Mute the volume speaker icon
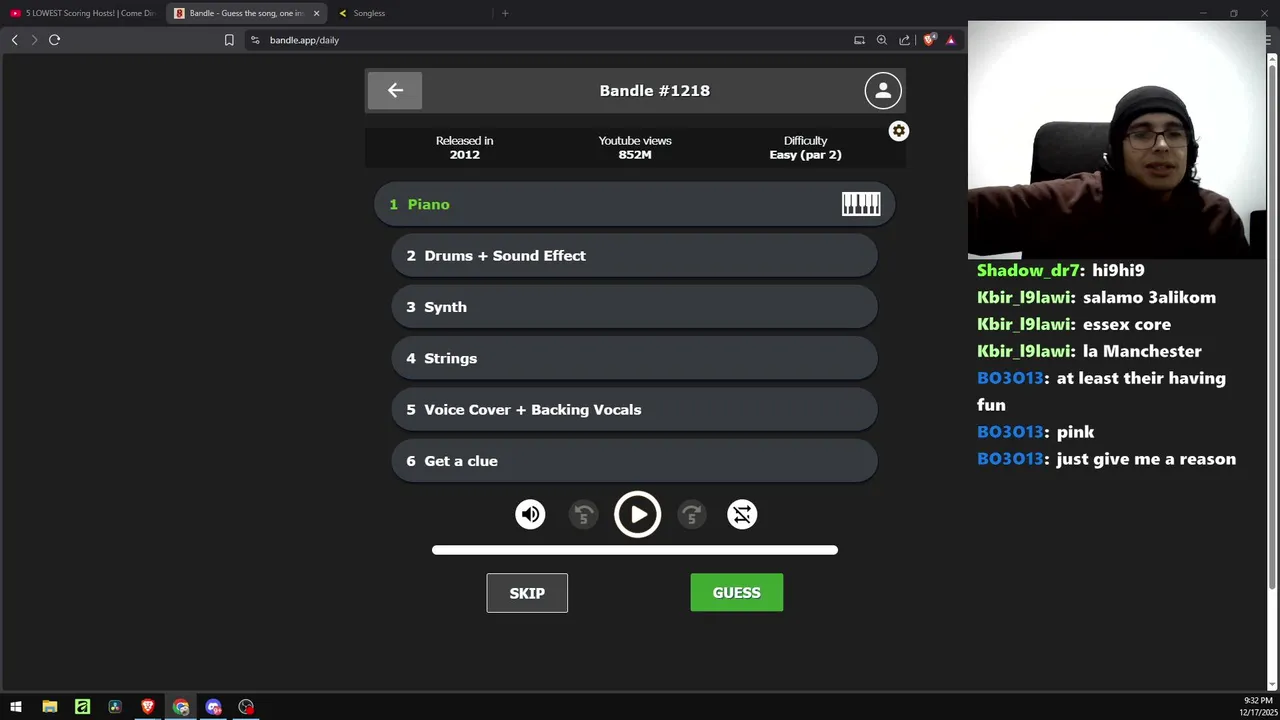Viewport: 1280px width, 720px height. 530,515
